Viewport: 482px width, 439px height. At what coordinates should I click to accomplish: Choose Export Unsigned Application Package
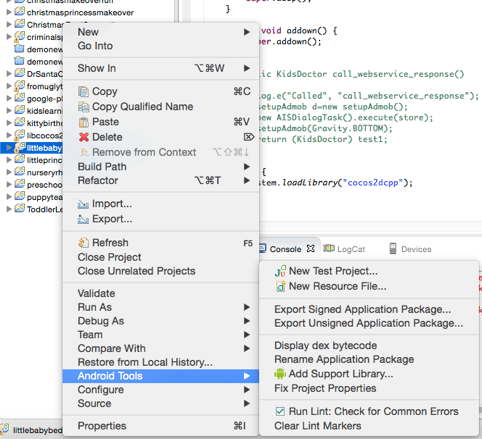(369, 323)
